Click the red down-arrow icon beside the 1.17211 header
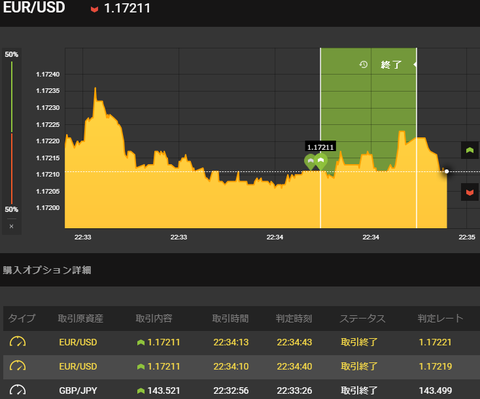The image size is (480, 399). click(94, 9)
